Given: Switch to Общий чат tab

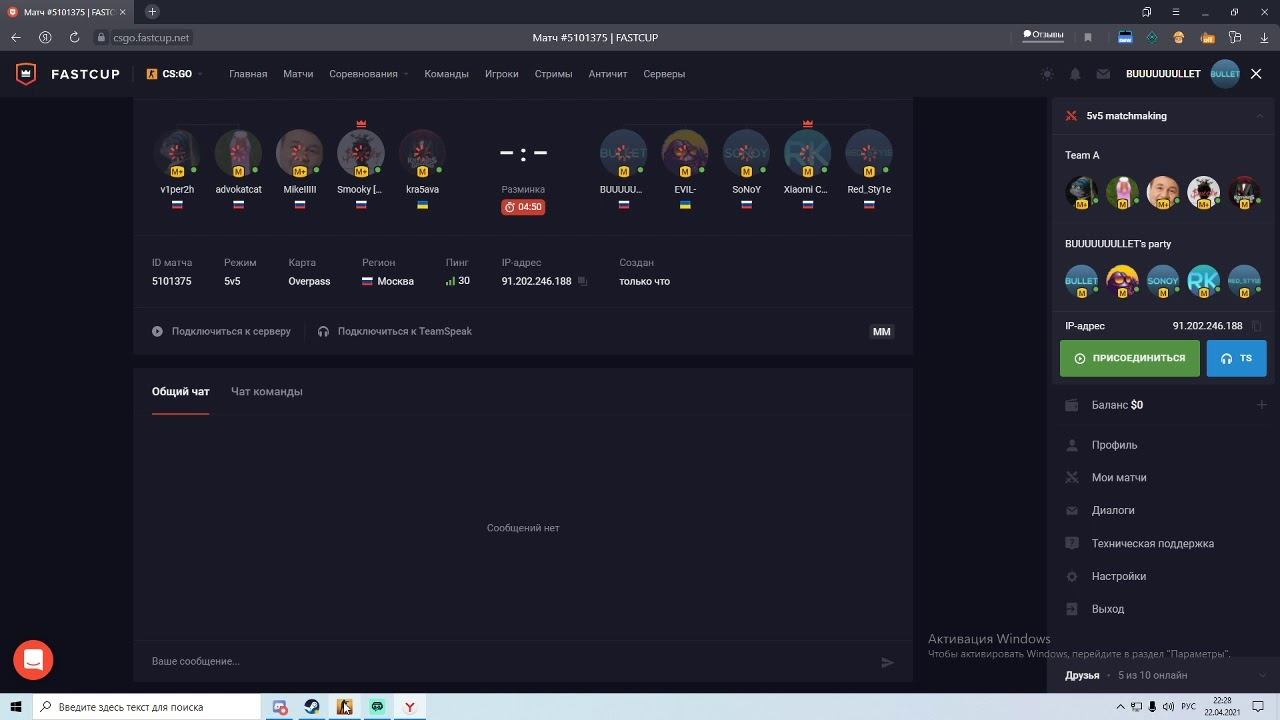Looking at the screenshot, I should (x=181, y=392).
